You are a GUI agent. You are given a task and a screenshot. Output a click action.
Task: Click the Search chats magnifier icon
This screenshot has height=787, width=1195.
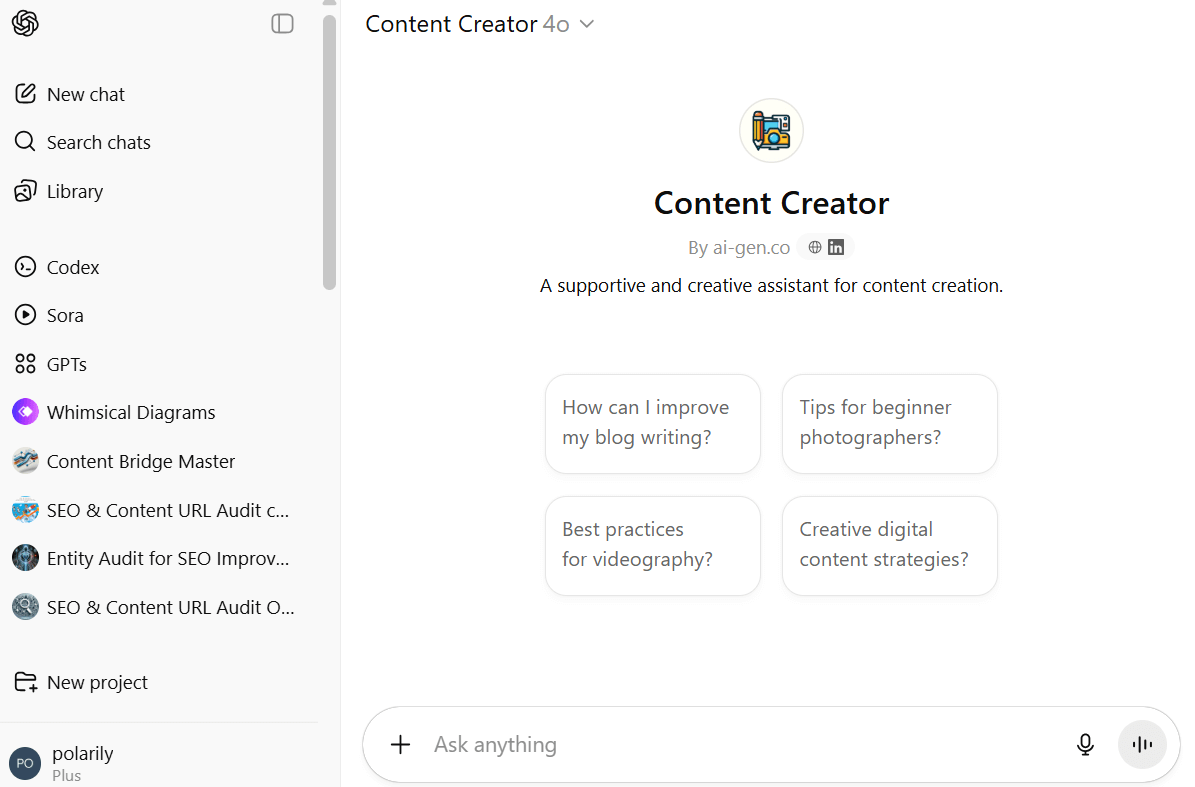(25, 142)
